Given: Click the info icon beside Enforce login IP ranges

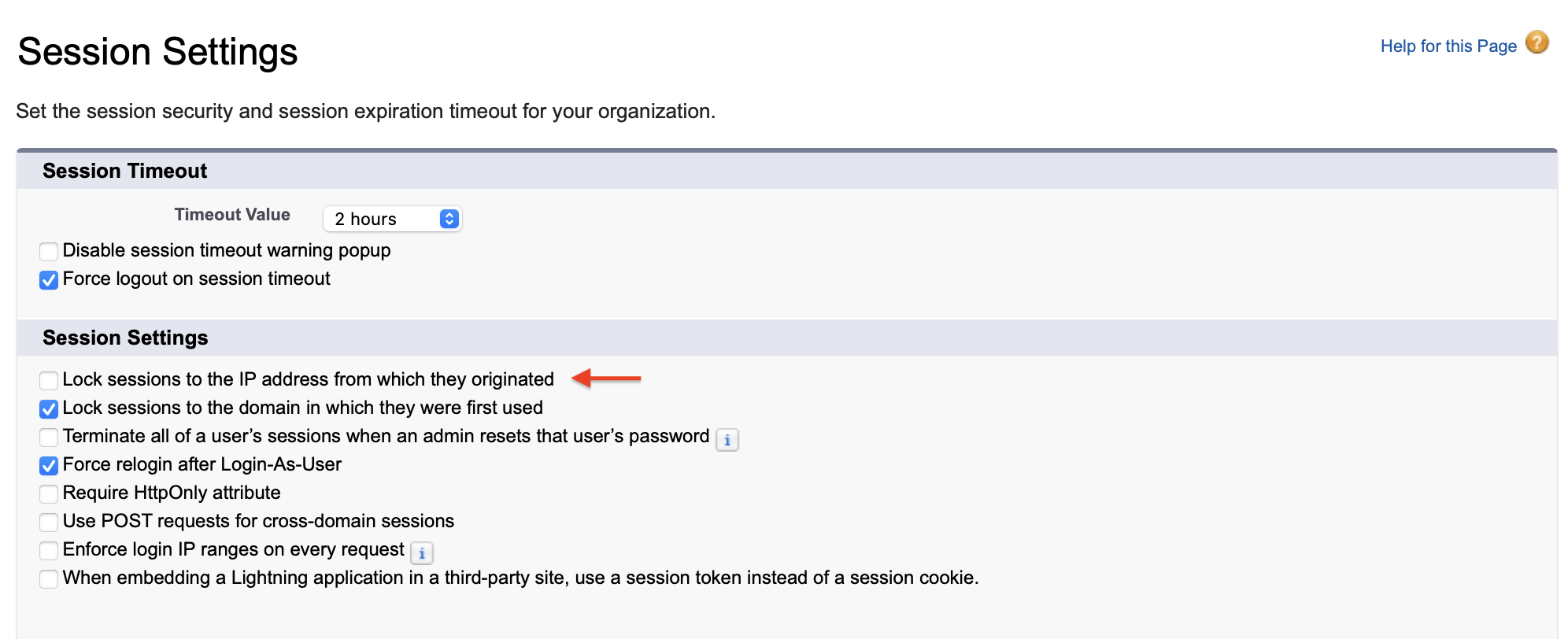Looking at the screenshot, I should (423, 553).
